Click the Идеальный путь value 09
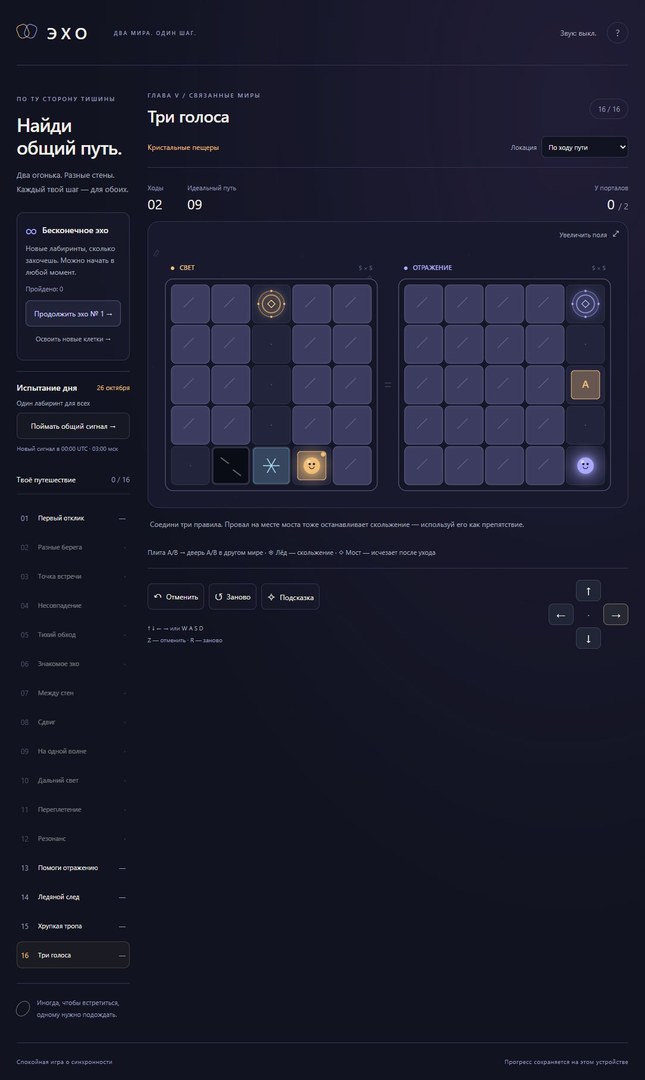The image size is (645, 1080). click(x=195, y=205)
